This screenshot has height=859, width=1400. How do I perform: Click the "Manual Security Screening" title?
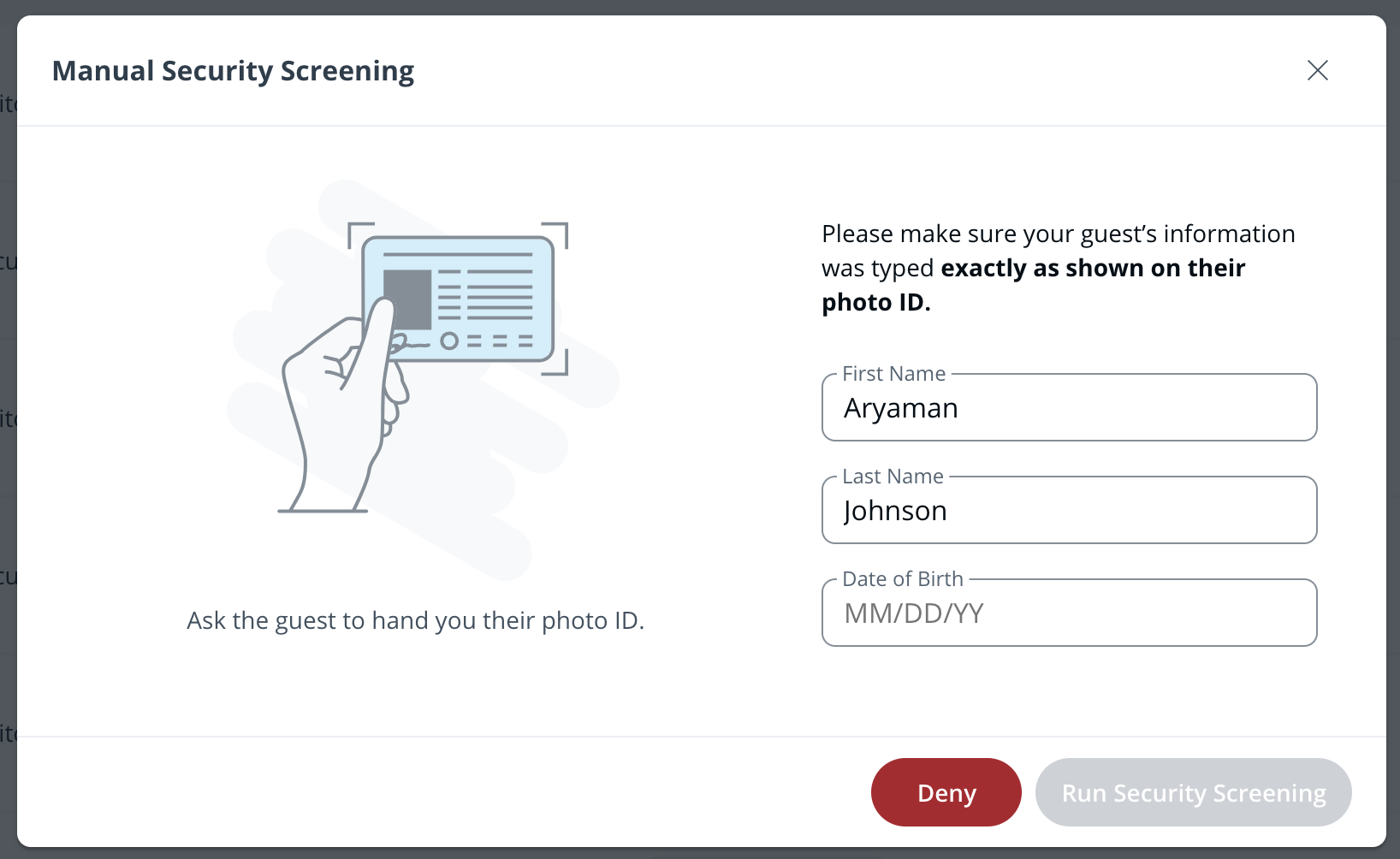(233, 71)
